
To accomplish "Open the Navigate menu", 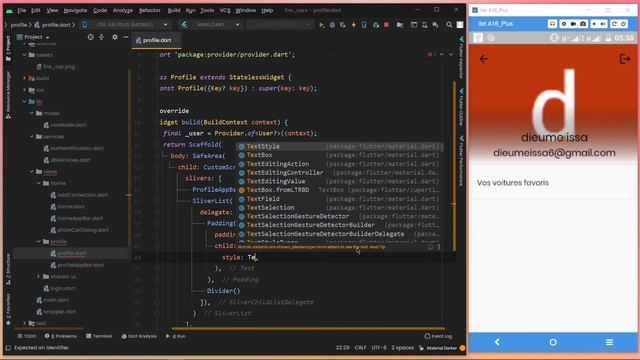I will click(x=75, y=10).
